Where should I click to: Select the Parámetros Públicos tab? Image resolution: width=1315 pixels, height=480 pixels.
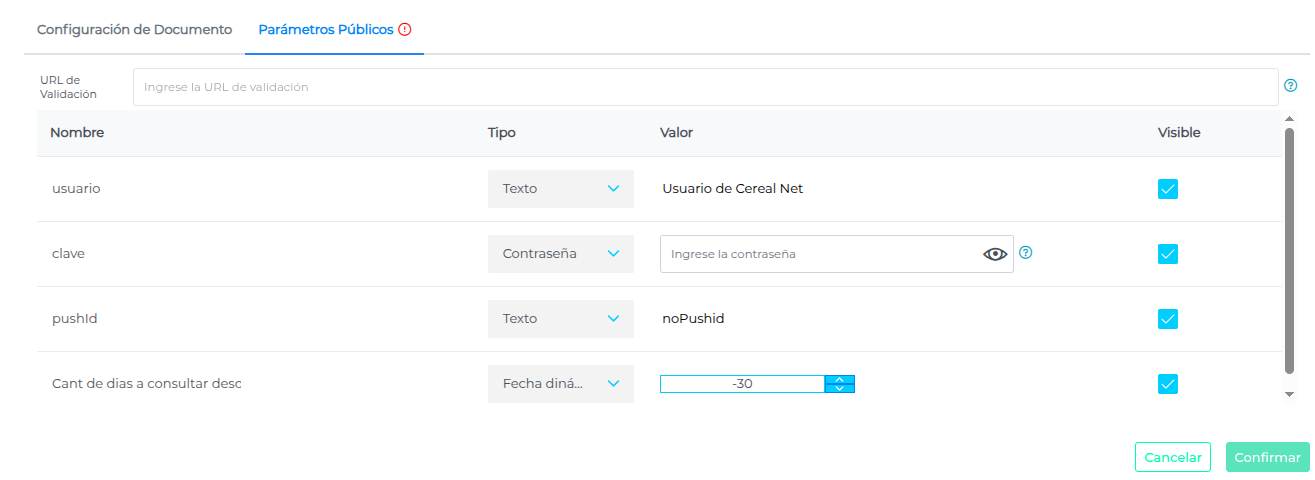coord(326,30)
